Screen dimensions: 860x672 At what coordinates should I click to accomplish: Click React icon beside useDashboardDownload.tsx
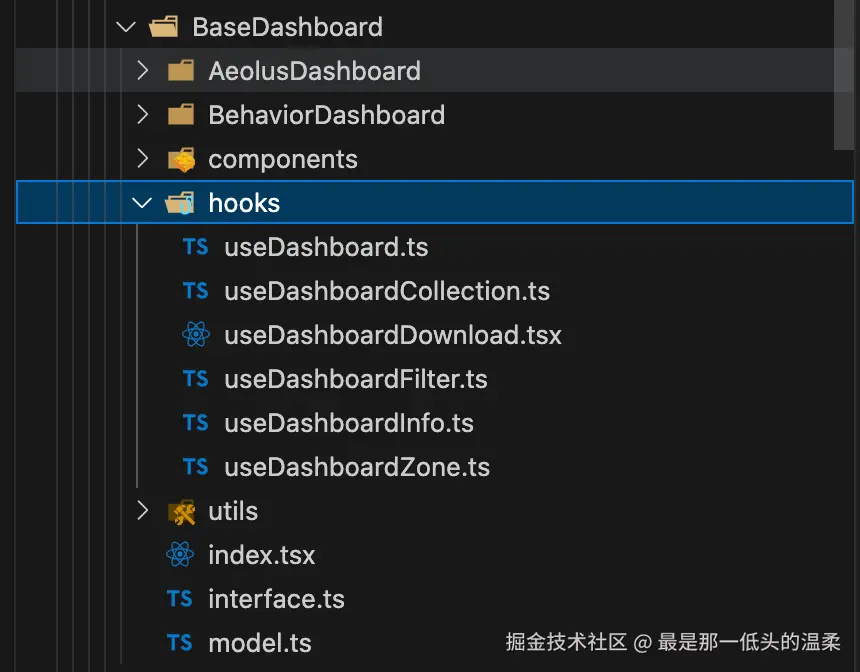(196, 335)
